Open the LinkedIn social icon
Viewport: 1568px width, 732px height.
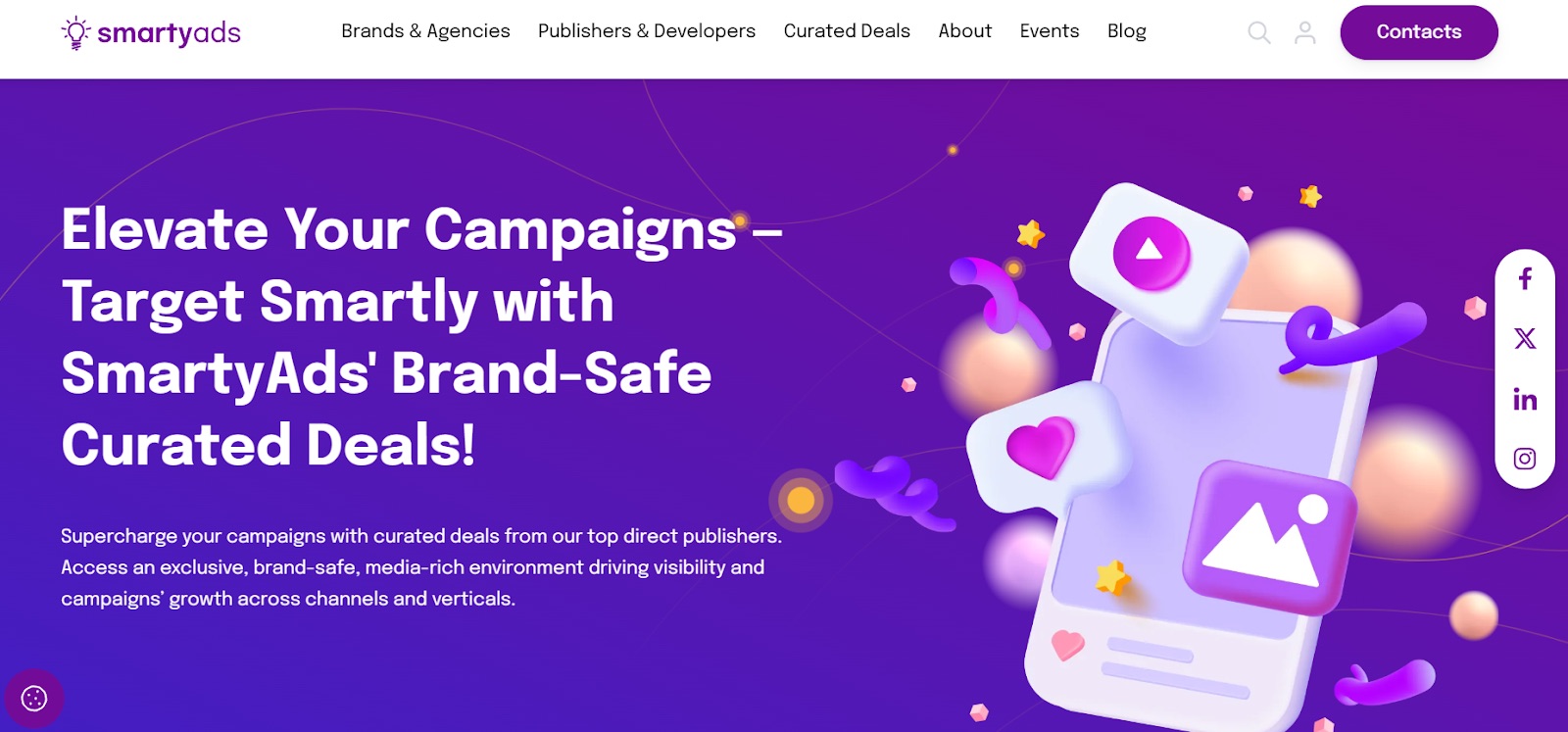point(1525,399)
